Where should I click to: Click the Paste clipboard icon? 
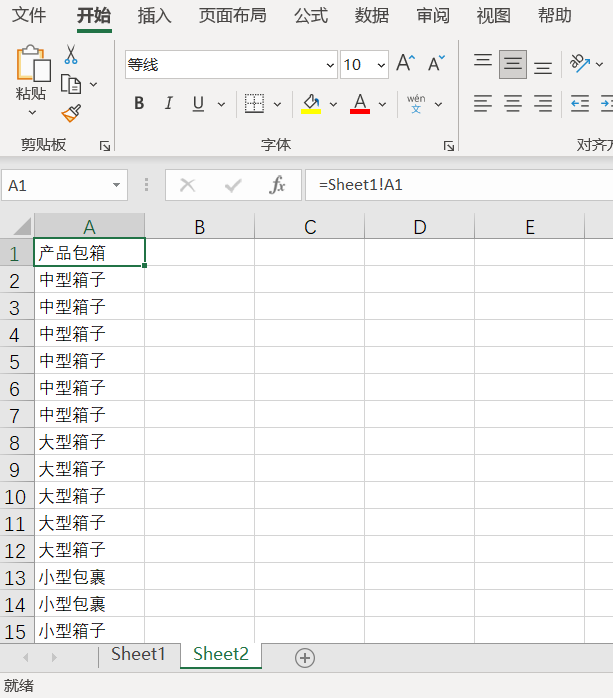point(32,65)
